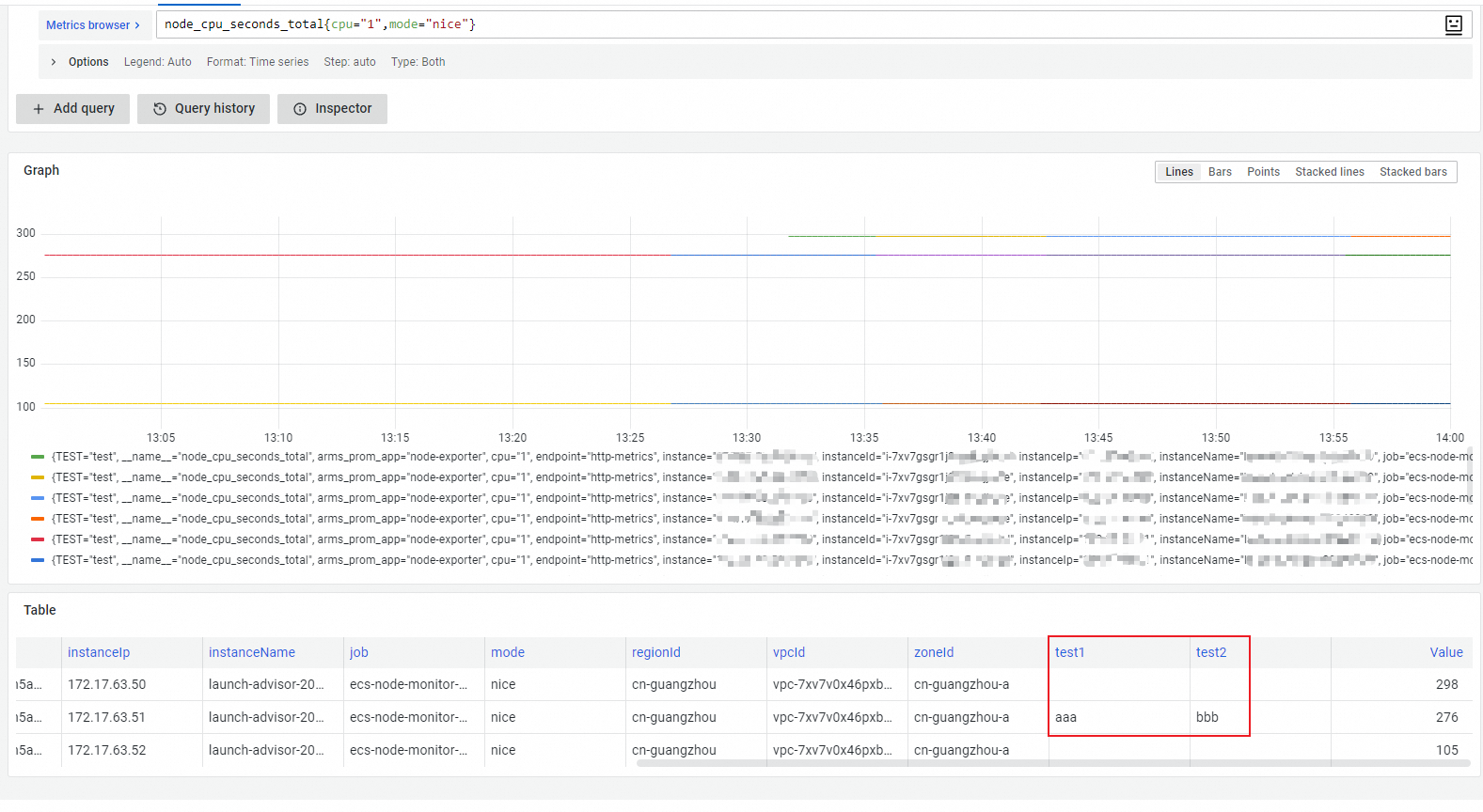Screen dimensions: 1483x812
Task: Toggle the red legend series
Action: tap(38, 539)
